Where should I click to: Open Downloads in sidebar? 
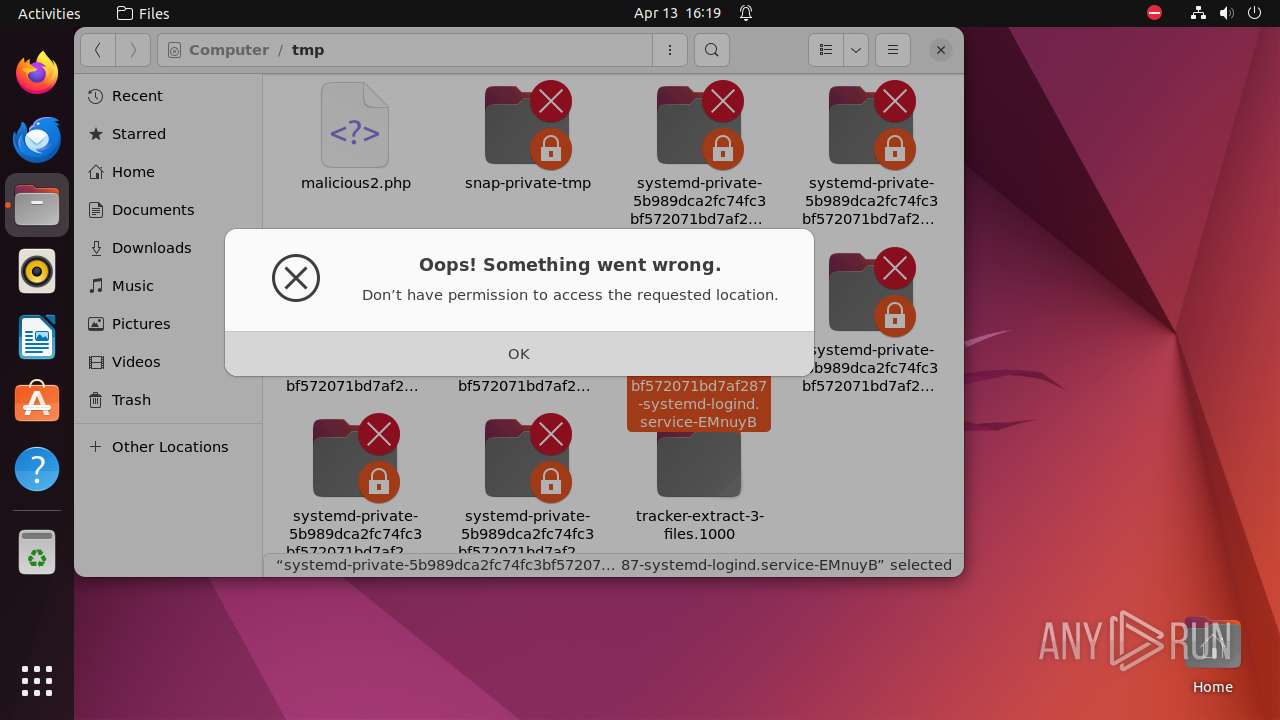[x=168, y=248]
